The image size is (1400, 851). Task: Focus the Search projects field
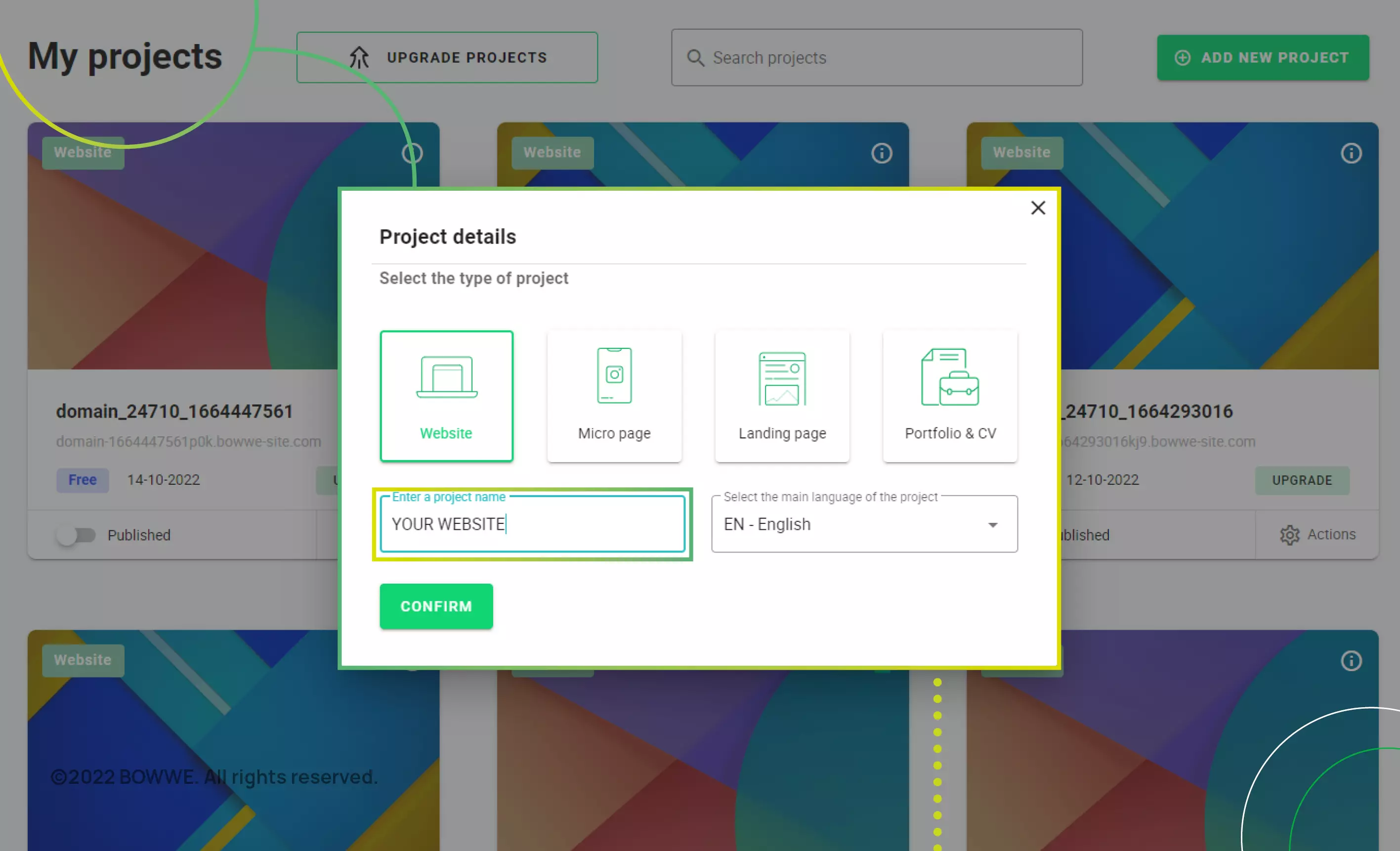[877, 57]
